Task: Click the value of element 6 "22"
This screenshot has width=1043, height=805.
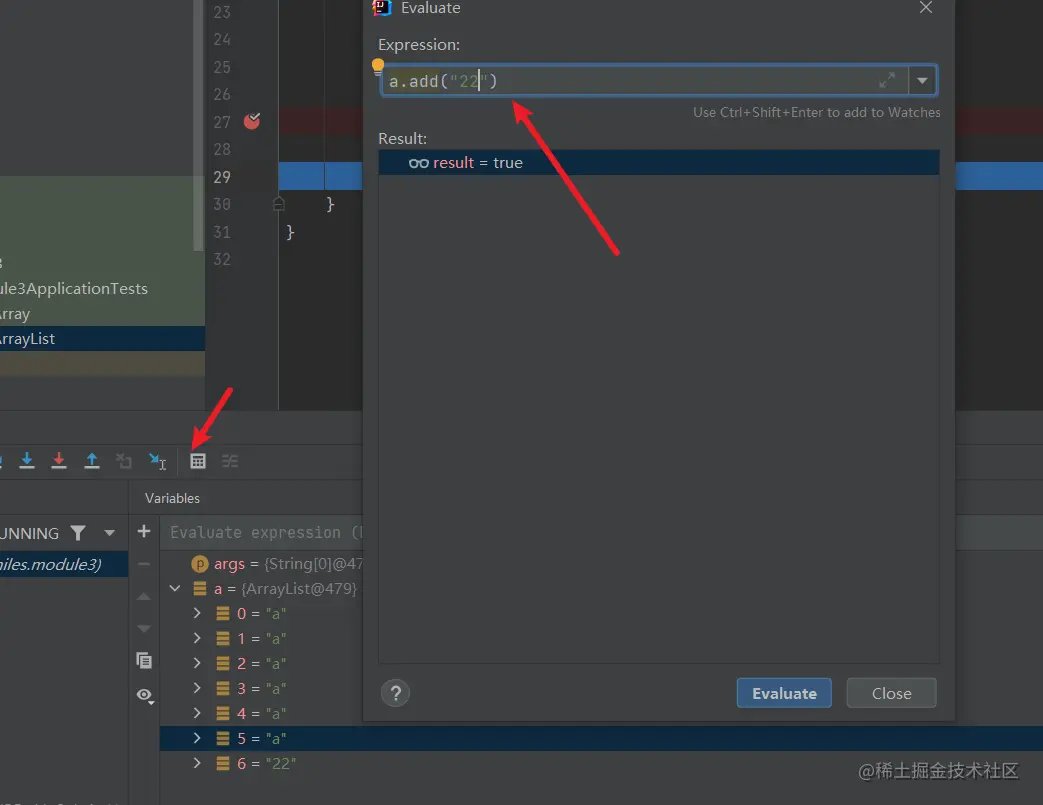Action: pyautogui.click(x=281, y=764)
